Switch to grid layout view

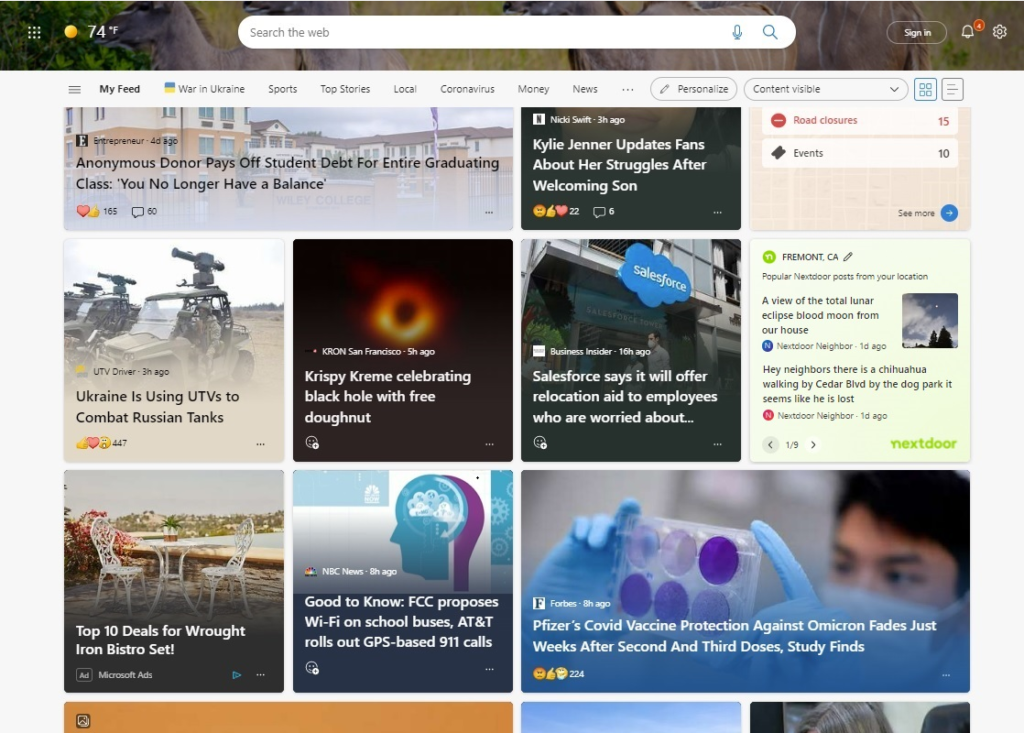(925, 90)
